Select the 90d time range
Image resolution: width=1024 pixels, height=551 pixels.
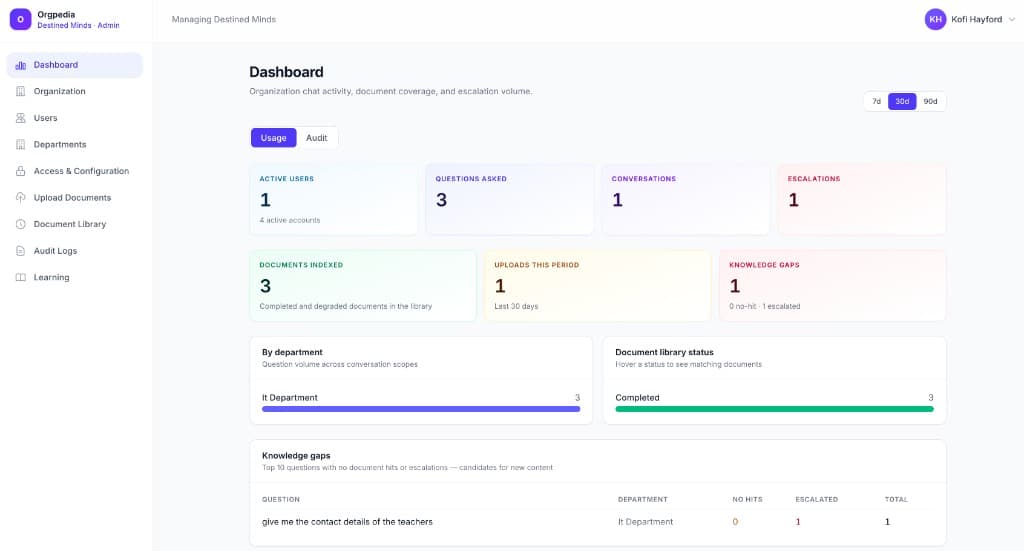pos(931,101)
